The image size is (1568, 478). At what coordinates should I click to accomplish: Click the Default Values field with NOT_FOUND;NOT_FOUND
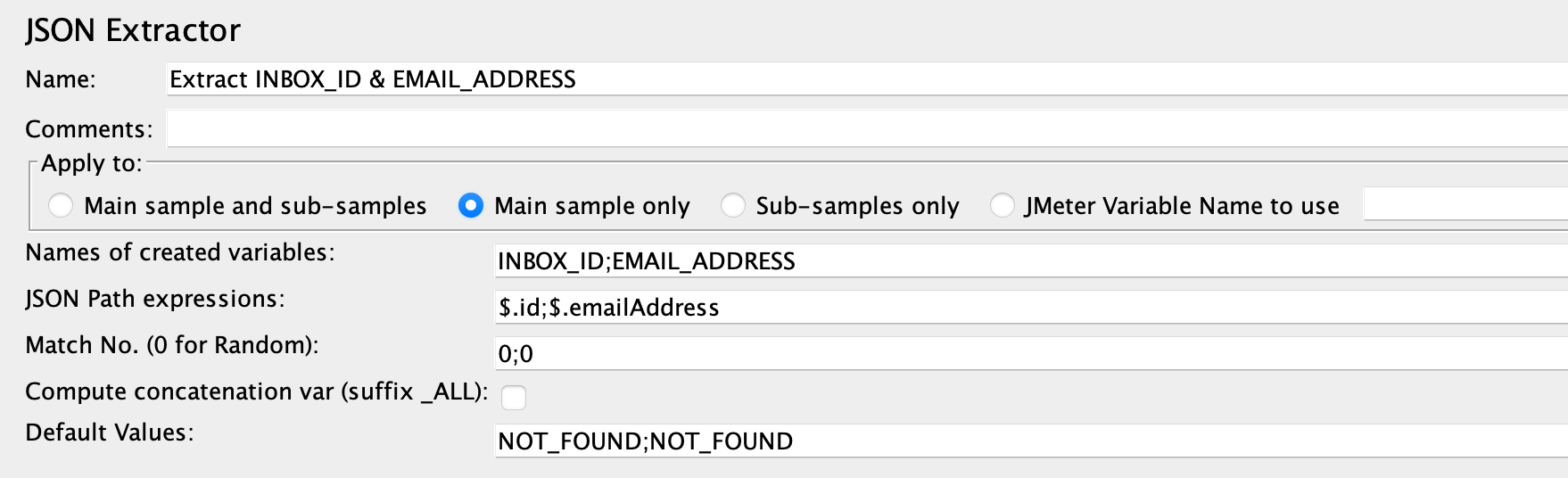click(x=1031, y=441)
